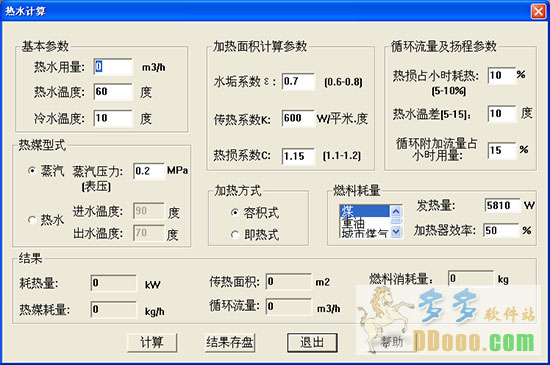Click the W/平米.度 unit label

tap(342, 119)
